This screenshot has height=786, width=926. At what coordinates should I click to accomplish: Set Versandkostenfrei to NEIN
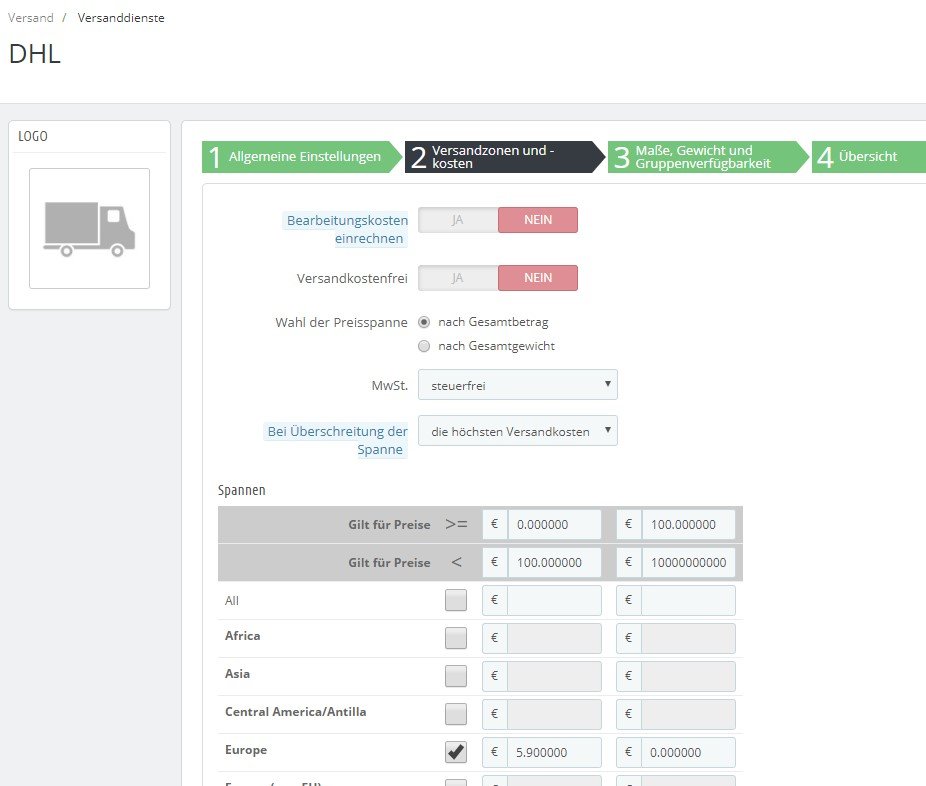pos(538,278)
